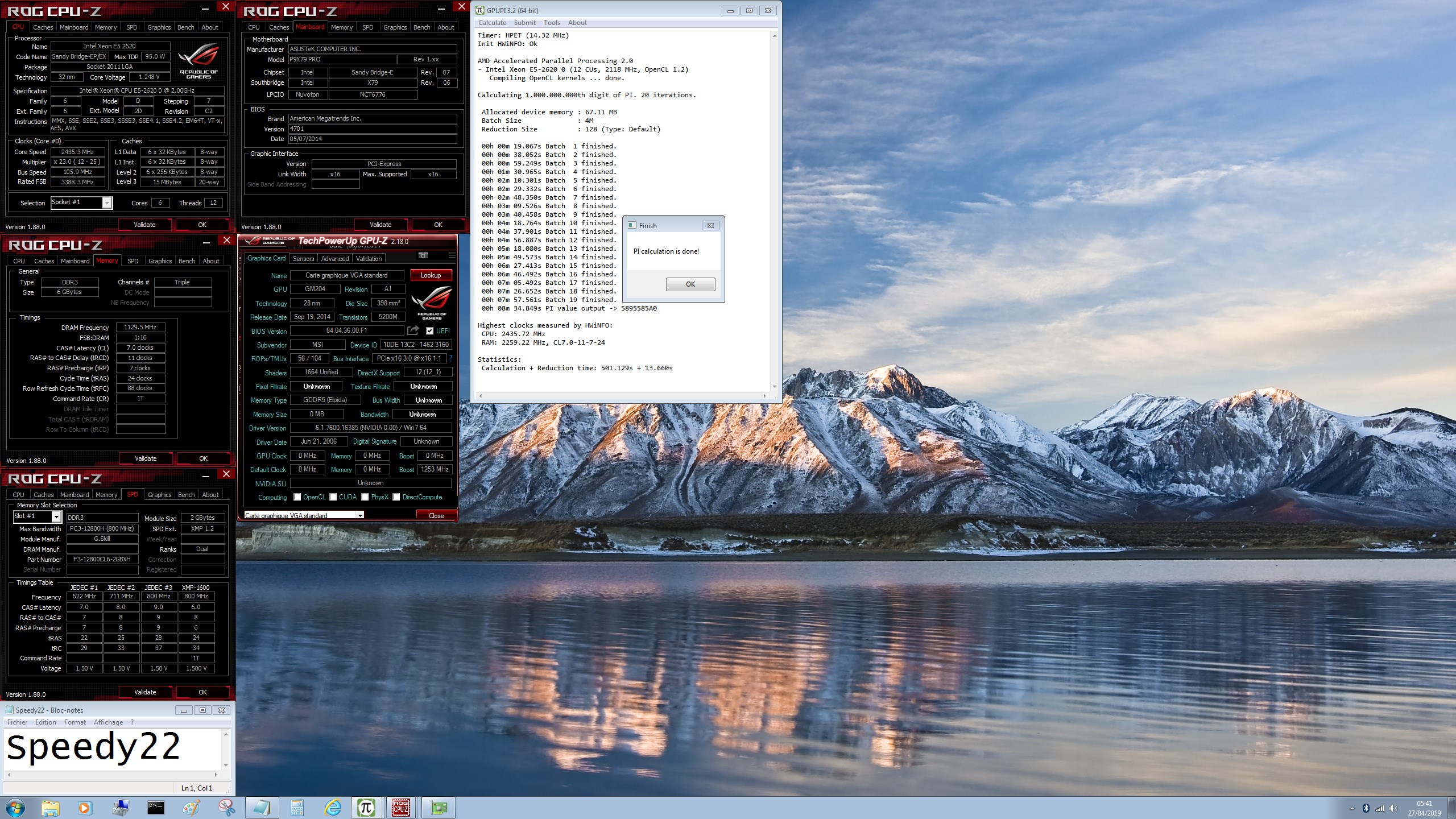The height and width of the screenshot is (819, 1456).
Task: Click the Finish dialog title icon
Action: pyautogui.click(x=632, y=225)
